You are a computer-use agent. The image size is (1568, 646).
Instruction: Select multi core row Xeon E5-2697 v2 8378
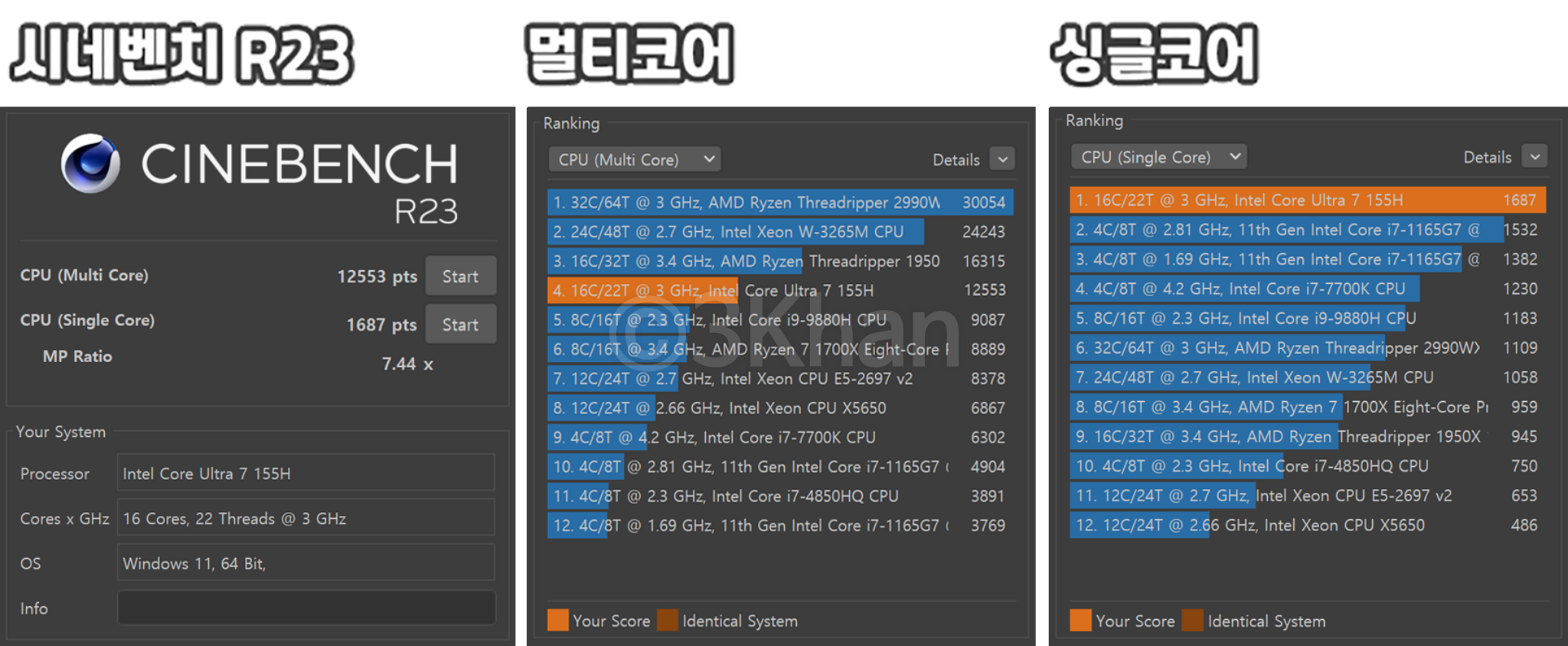coord(780,378)
